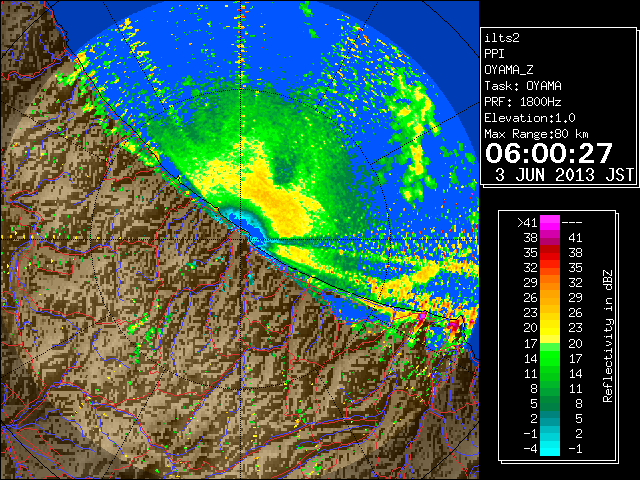
Task: Select the '---' label in the legend
Action: pos(572,223)
